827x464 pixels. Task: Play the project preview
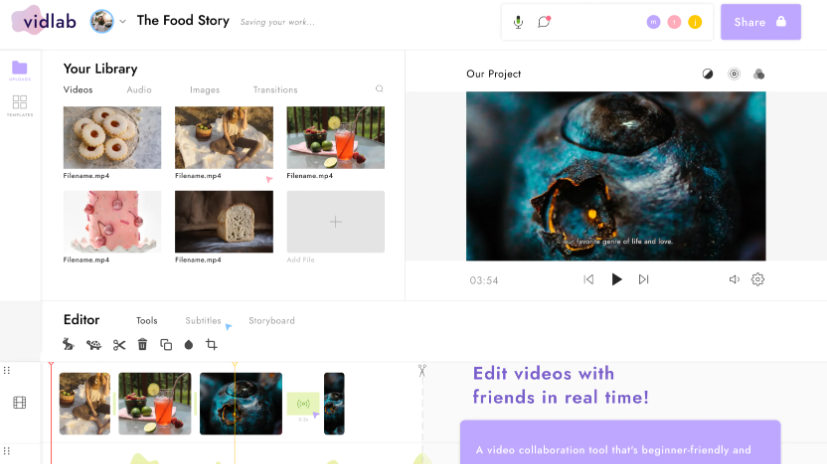click(x=616, y=279)
